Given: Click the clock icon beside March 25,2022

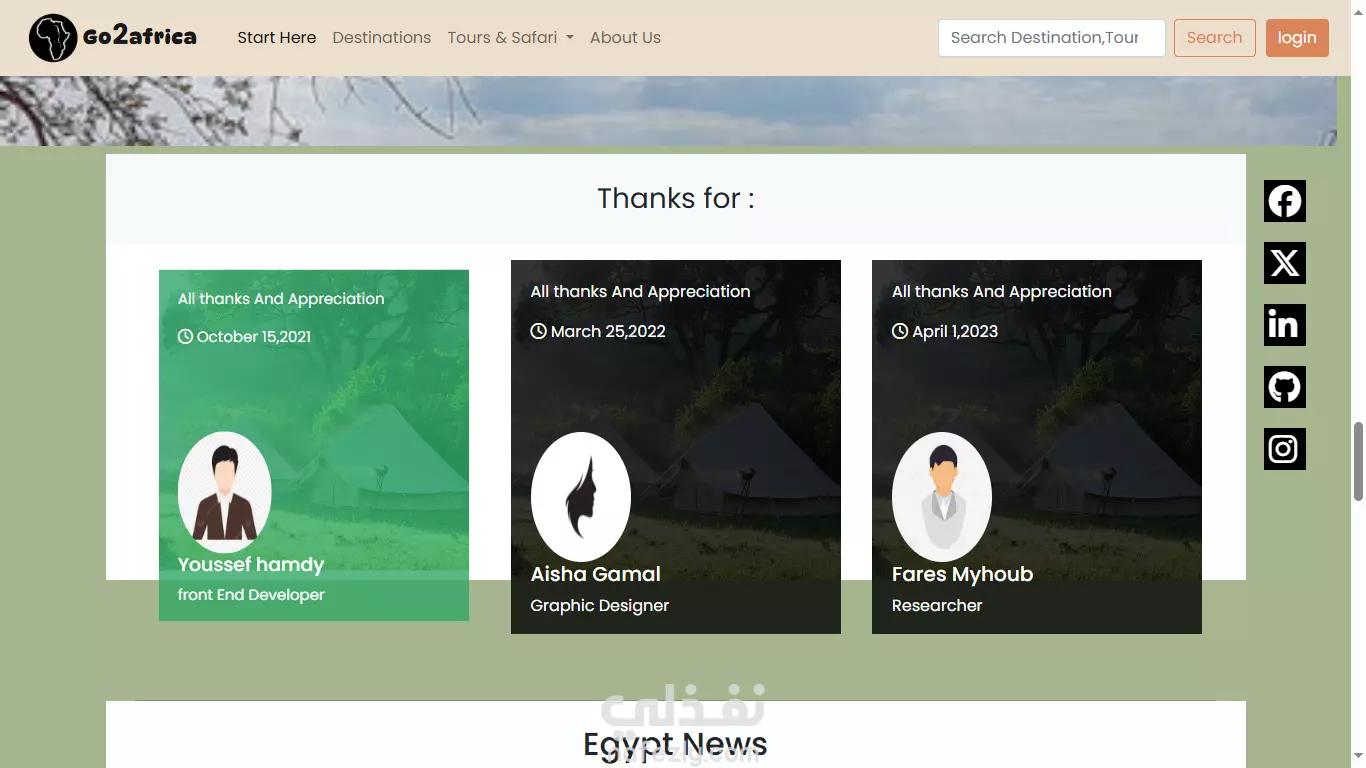Looking at the screenshot, I should pos(538,331).
